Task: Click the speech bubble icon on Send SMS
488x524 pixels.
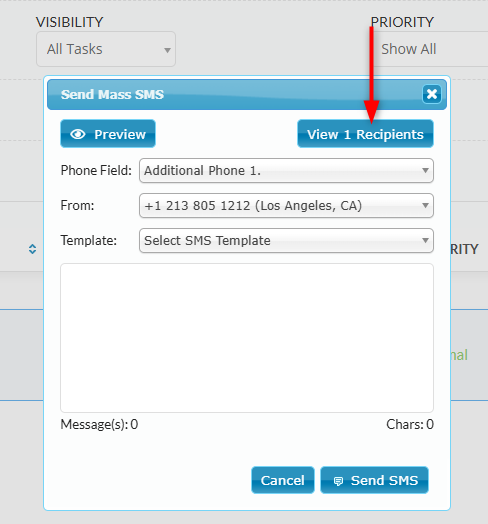Action: pos(338,481)
